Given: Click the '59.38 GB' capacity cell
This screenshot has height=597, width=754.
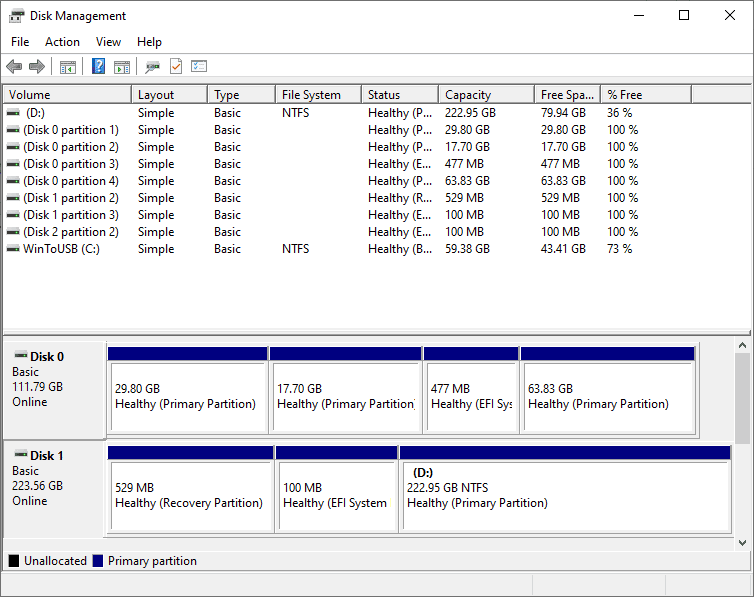Looking at the screenshot, I should coord(467,249).
